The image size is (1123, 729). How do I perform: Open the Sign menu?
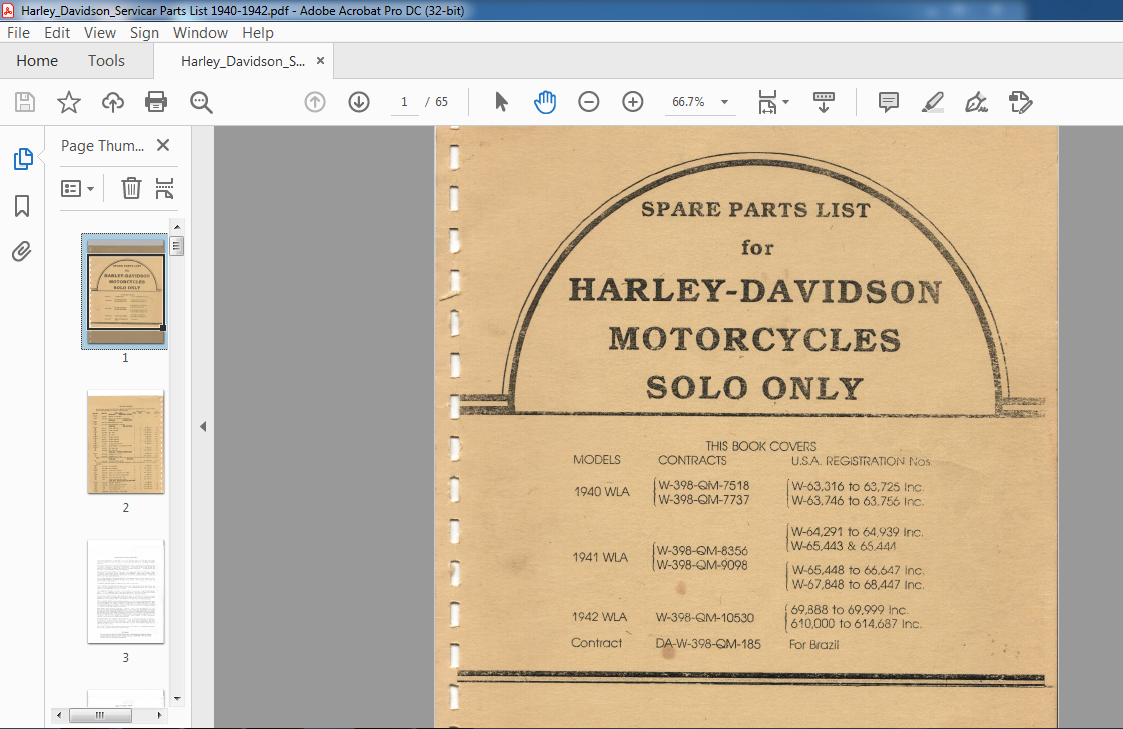[x=144, y=33]
